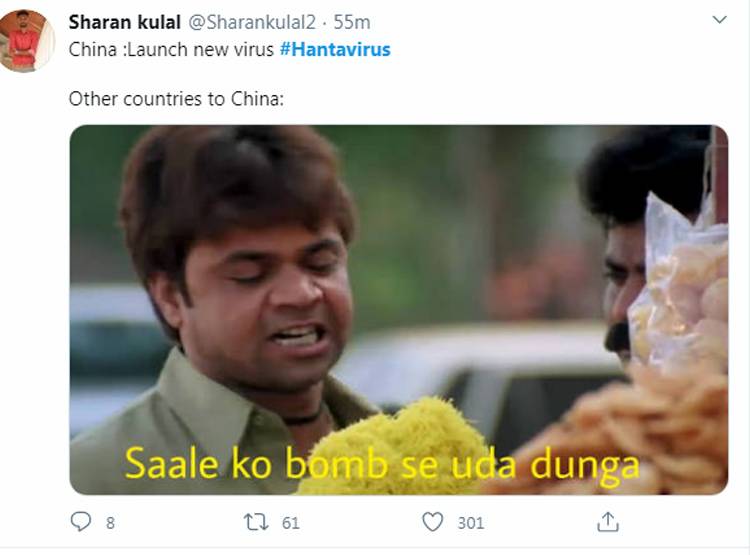Click the like count 301
750x555 pixels.
coord(471,523)
